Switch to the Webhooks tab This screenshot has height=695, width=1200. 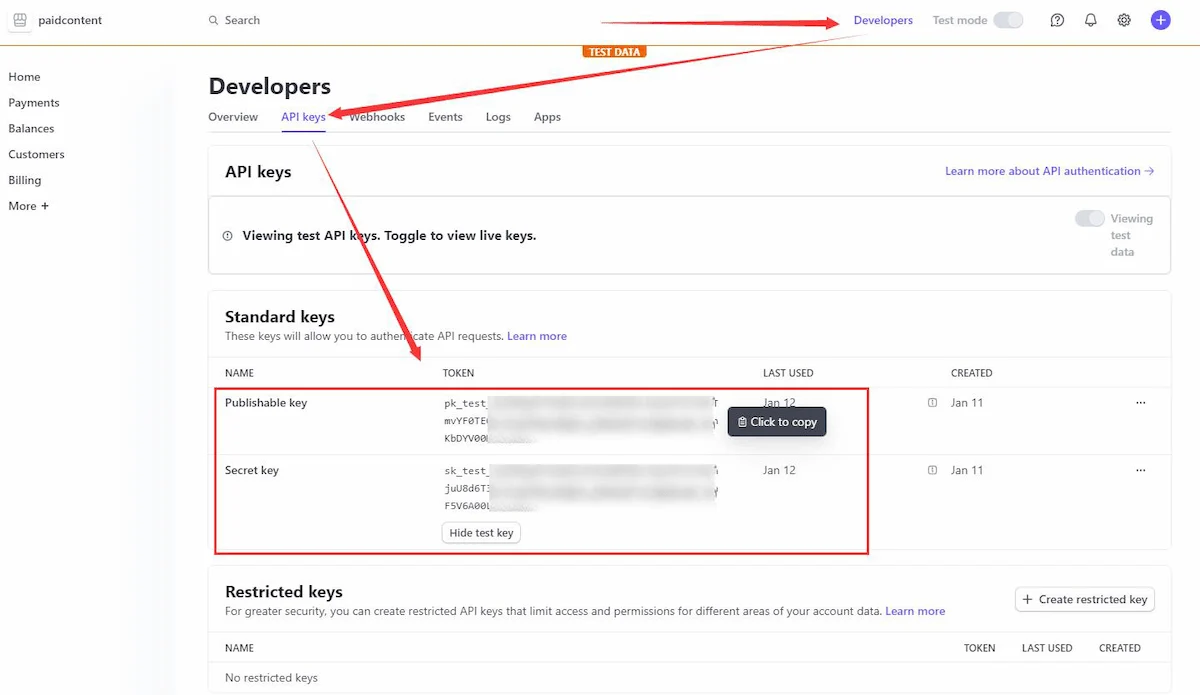(377, 117)
